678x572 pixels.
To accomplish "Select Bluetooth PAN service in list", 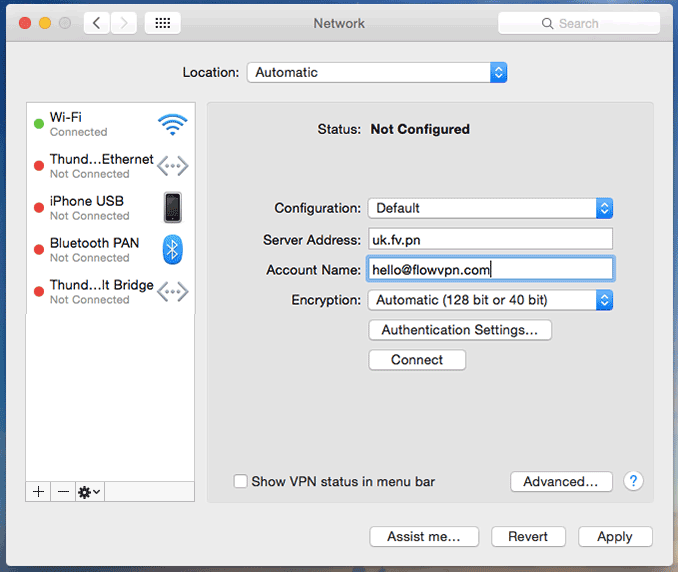I will click(x=111, y=250).
